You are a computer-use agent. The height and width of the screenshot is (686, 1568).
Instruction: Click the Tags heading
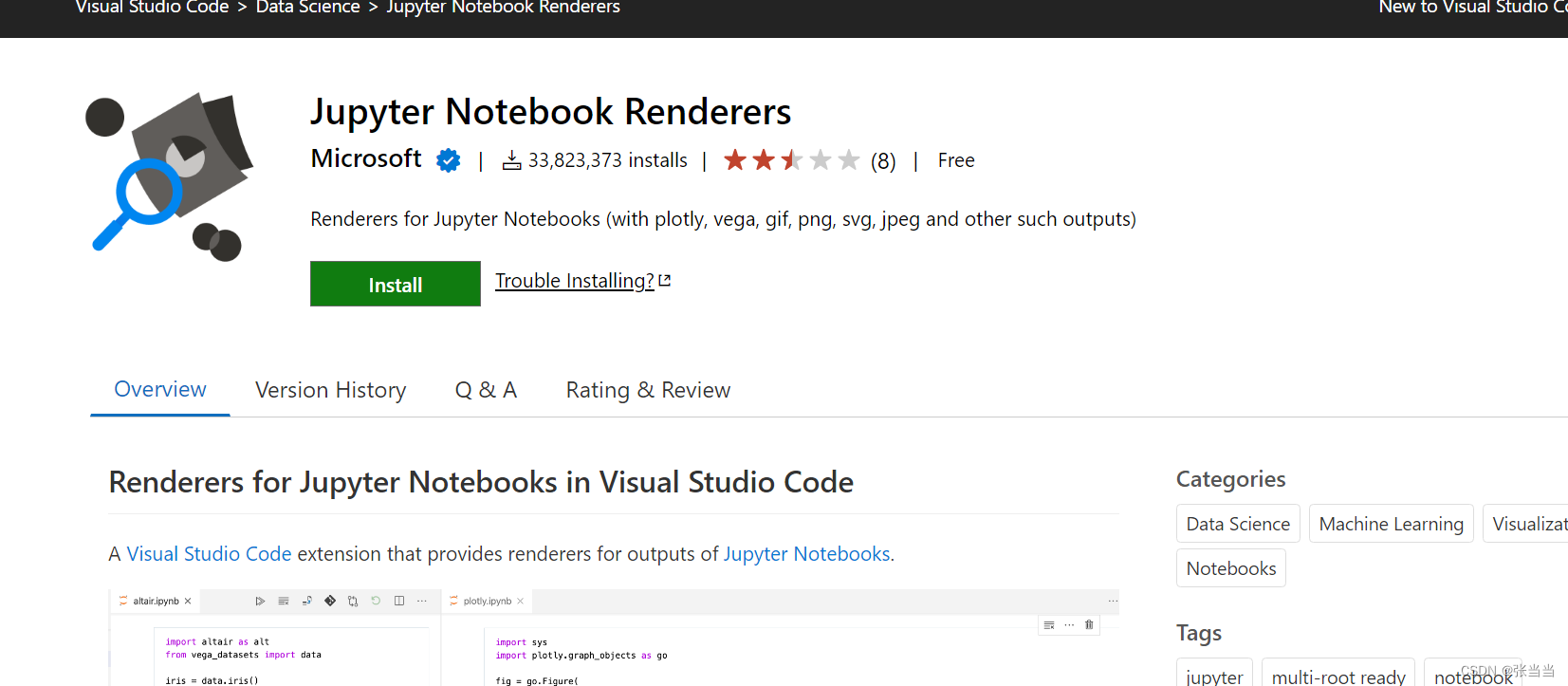(x=1199, y=633)
